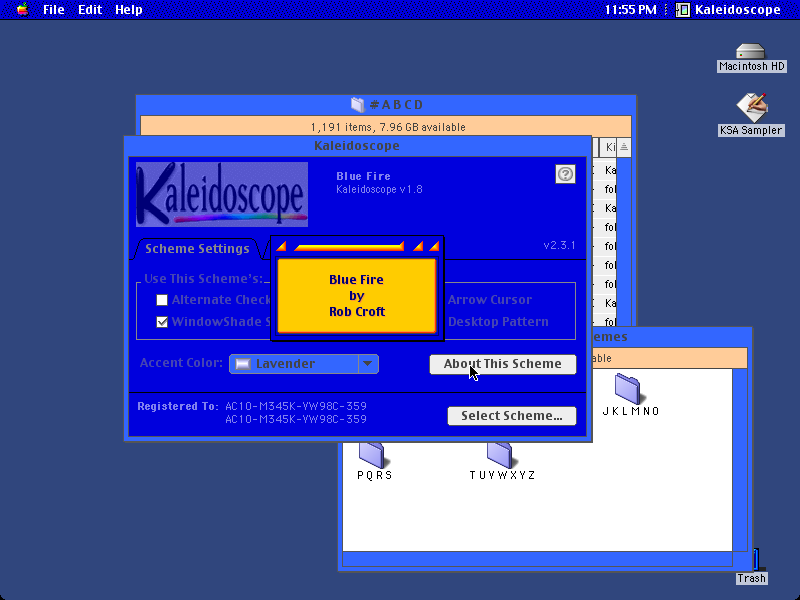Click the second-from-right triangle on Blue Fire popup
The width and height of the screenshot is (800, 600).
[x=418, y=247]
